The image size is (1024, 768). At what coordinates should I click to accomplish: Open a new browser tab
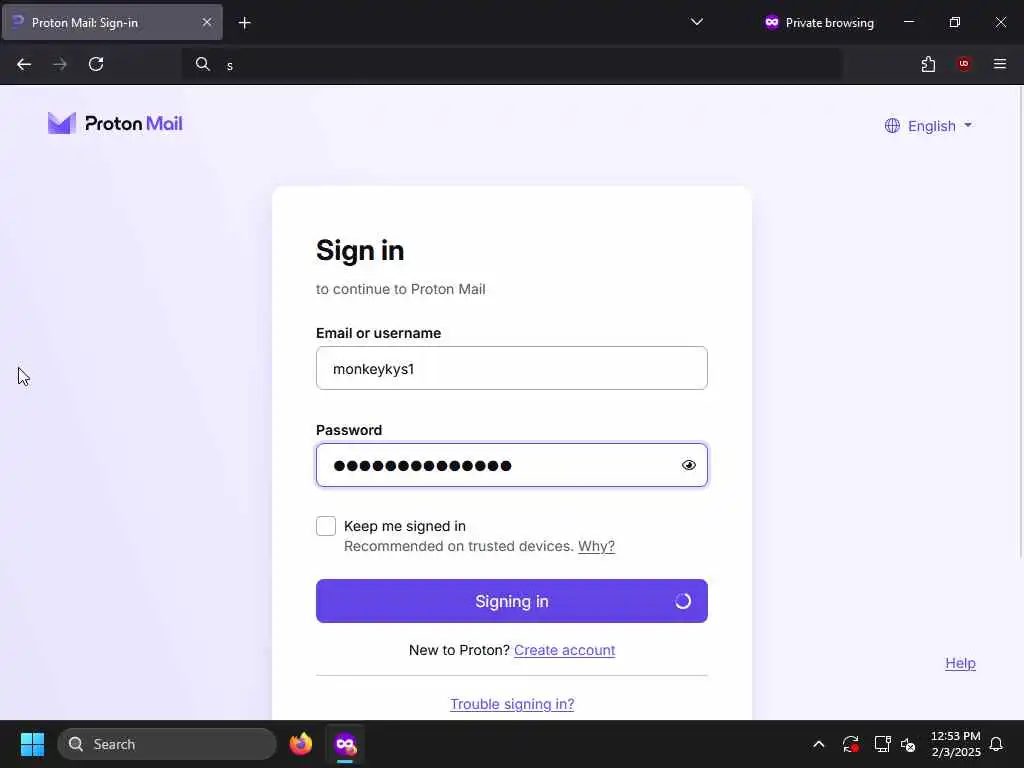(244, 23)
